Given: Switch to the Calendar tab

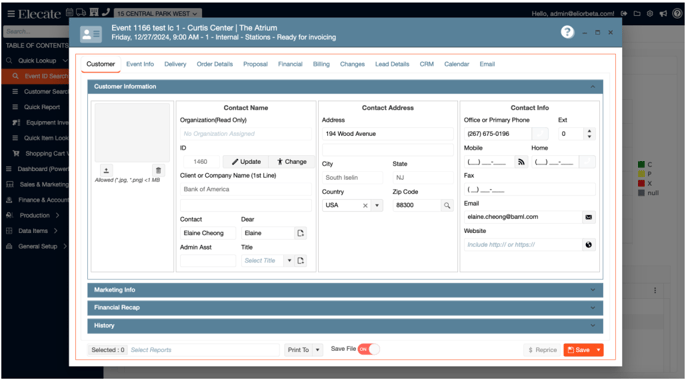Looking at the screenshot, I should (456, 64).
